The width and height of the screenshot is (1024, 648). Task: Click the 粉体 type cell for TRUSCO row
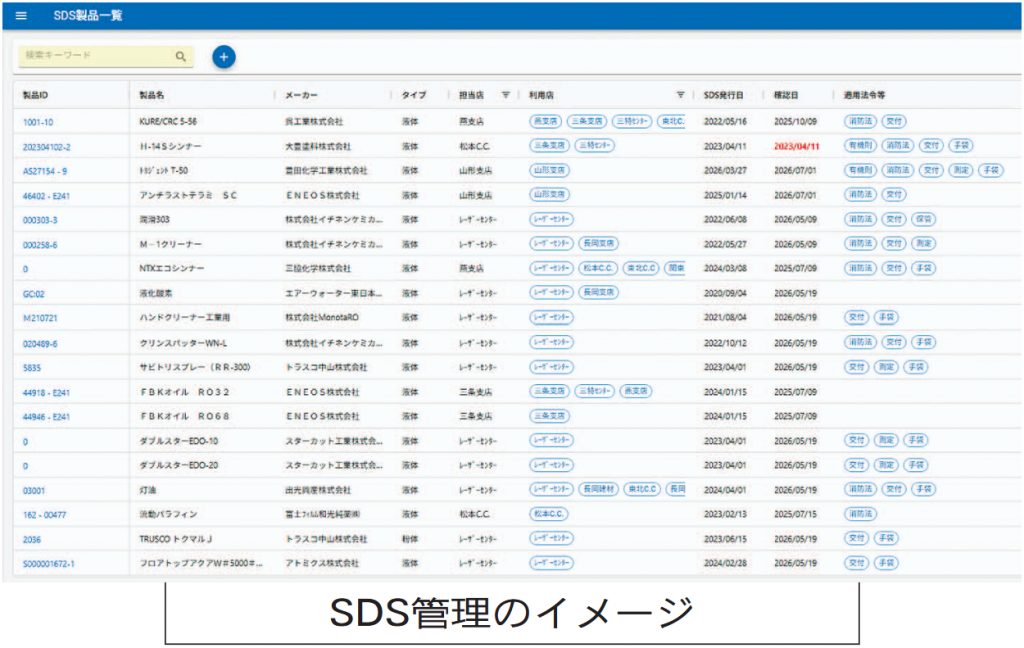pyautogui.click(x=410, y=539)
